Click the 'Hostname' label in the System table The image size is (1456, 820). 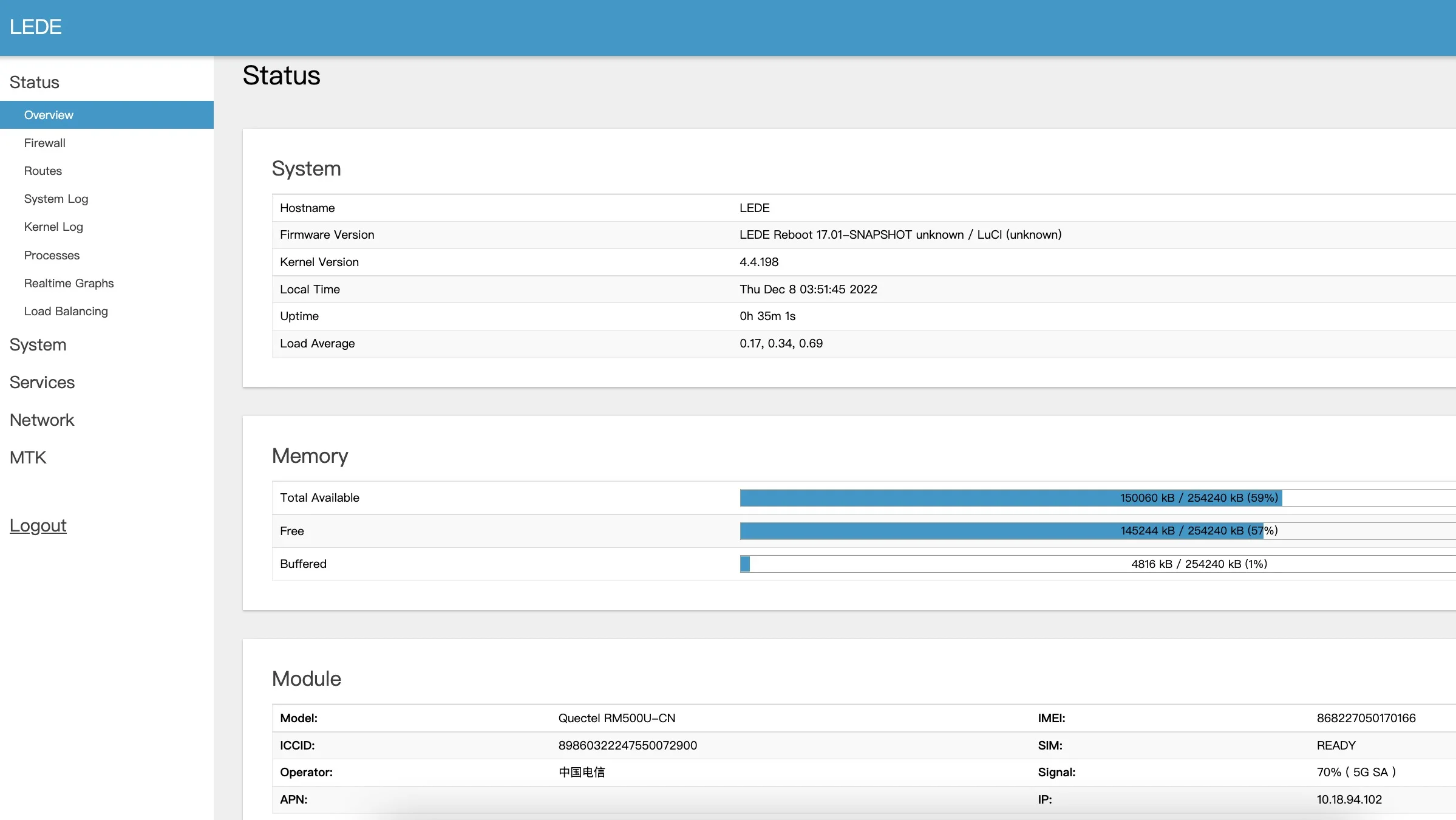pos(307,208)
